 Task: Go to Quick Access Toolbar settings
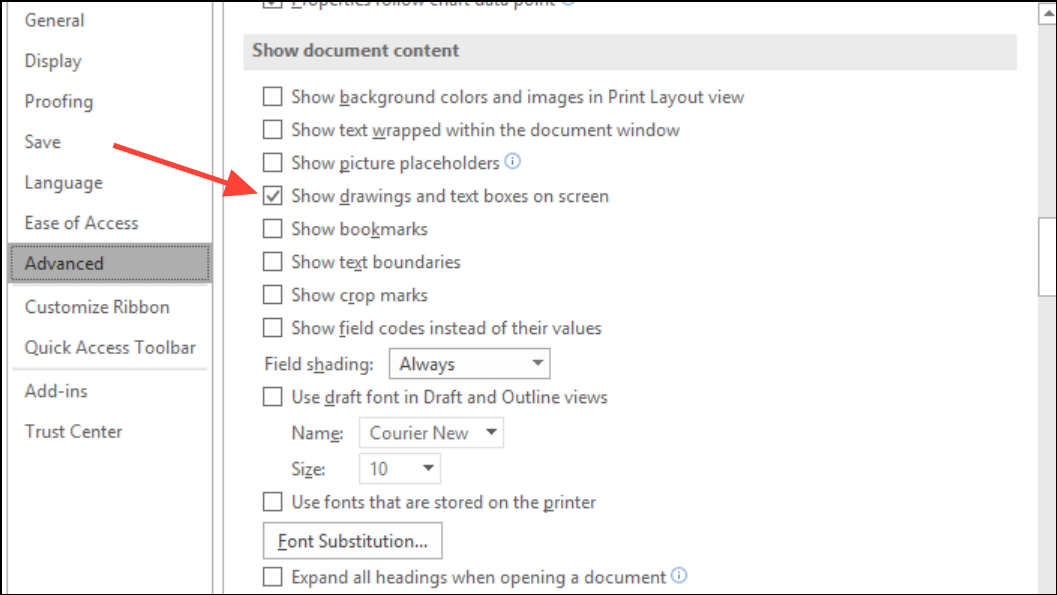coord(110,348)
